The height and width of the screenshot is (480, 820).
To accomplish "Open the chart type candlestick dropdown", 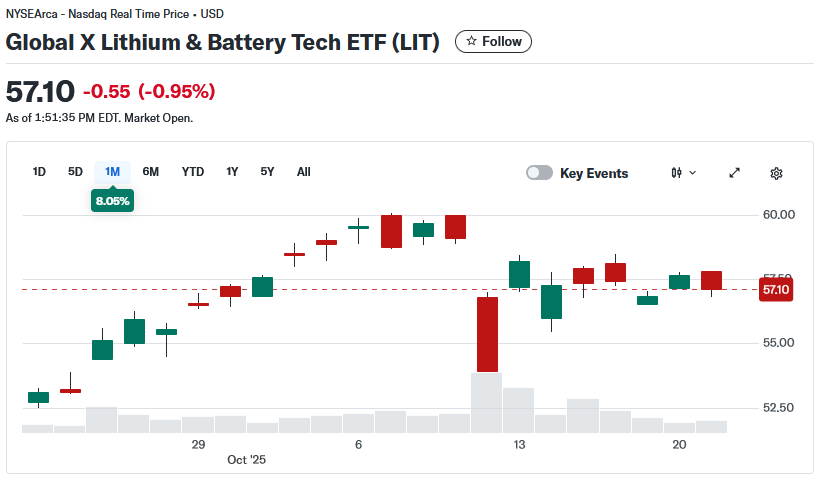I will point(684,173).
